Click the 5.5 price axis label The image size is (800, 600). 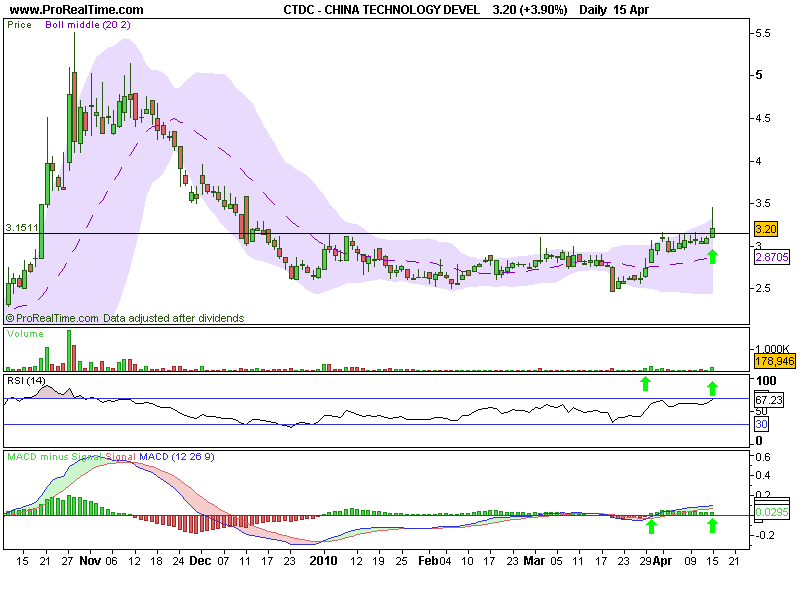click(x=763, y=33)
